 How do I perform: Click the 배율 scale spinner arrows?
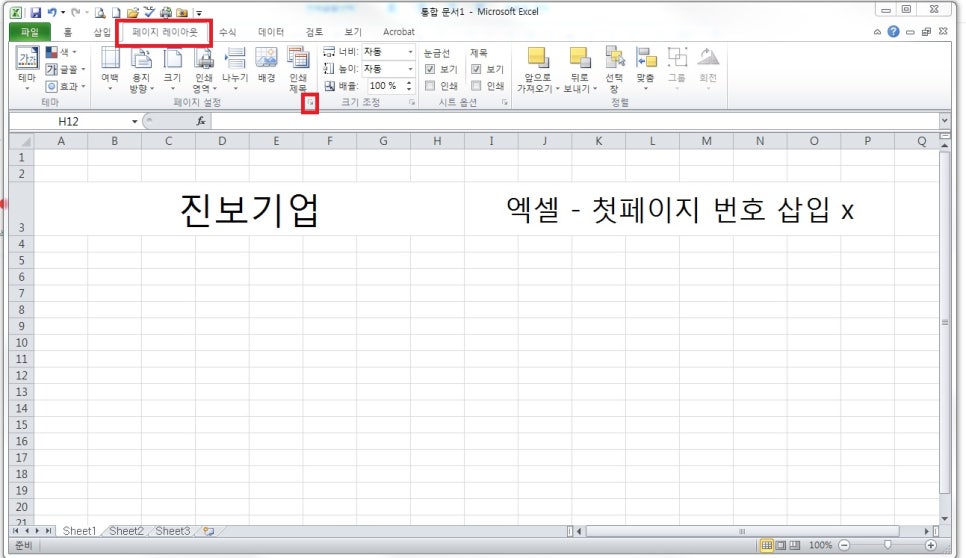[409, 86]
